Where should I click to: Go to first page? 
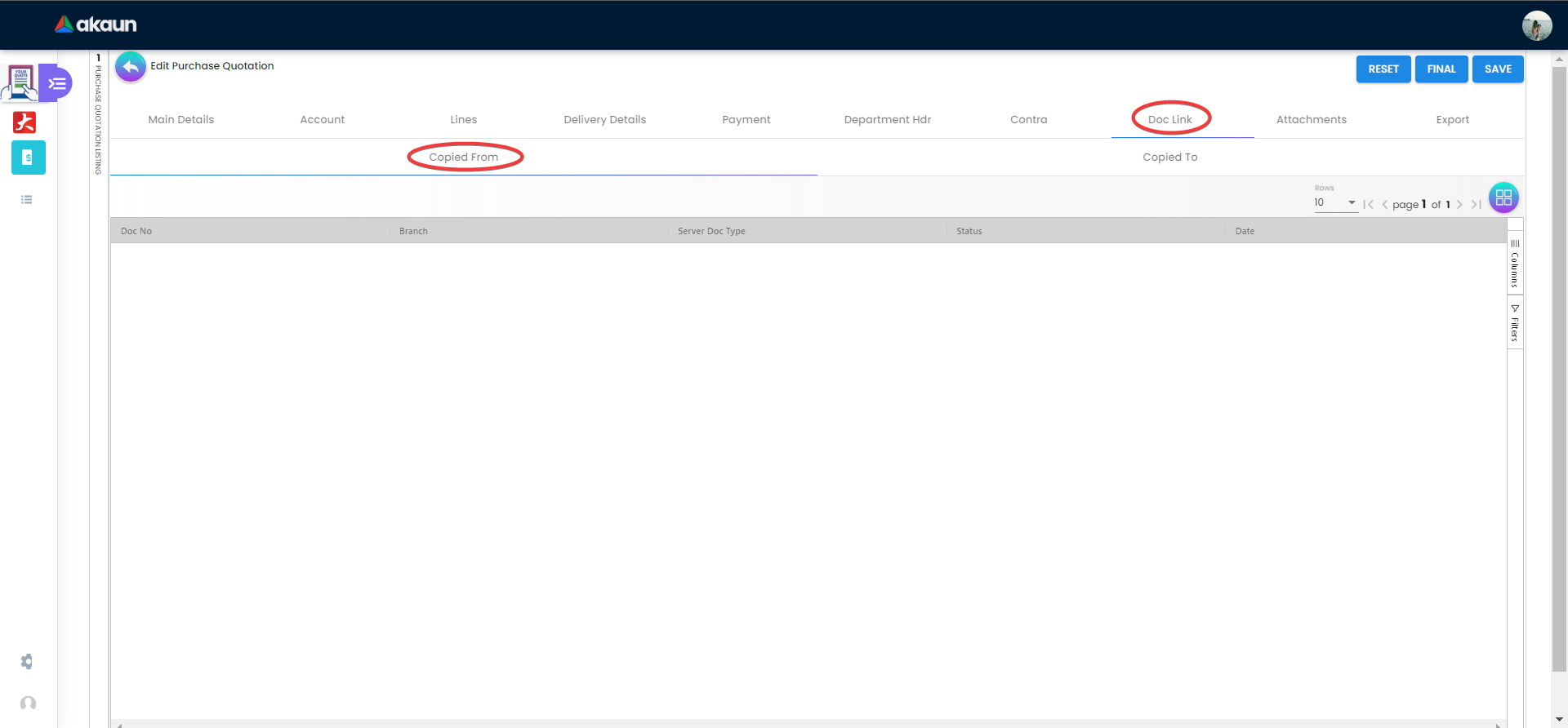click(1368, 205)
